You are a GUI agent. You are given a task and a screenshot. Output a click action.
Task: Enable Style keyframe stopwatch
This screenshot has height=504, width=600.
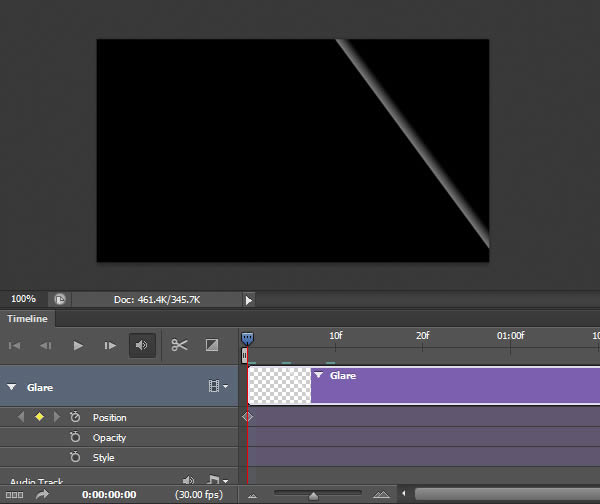[75, 457]
